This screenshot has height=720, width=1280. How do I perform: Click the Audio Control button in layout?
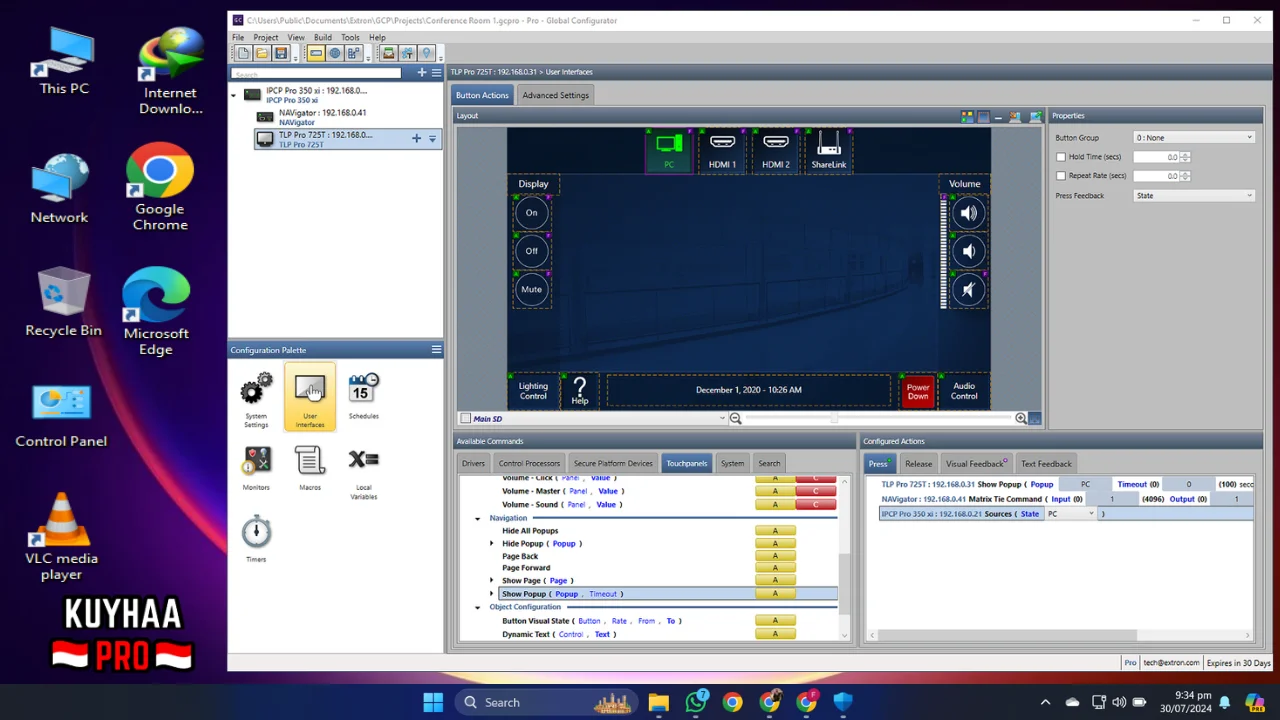coord(964,391)
